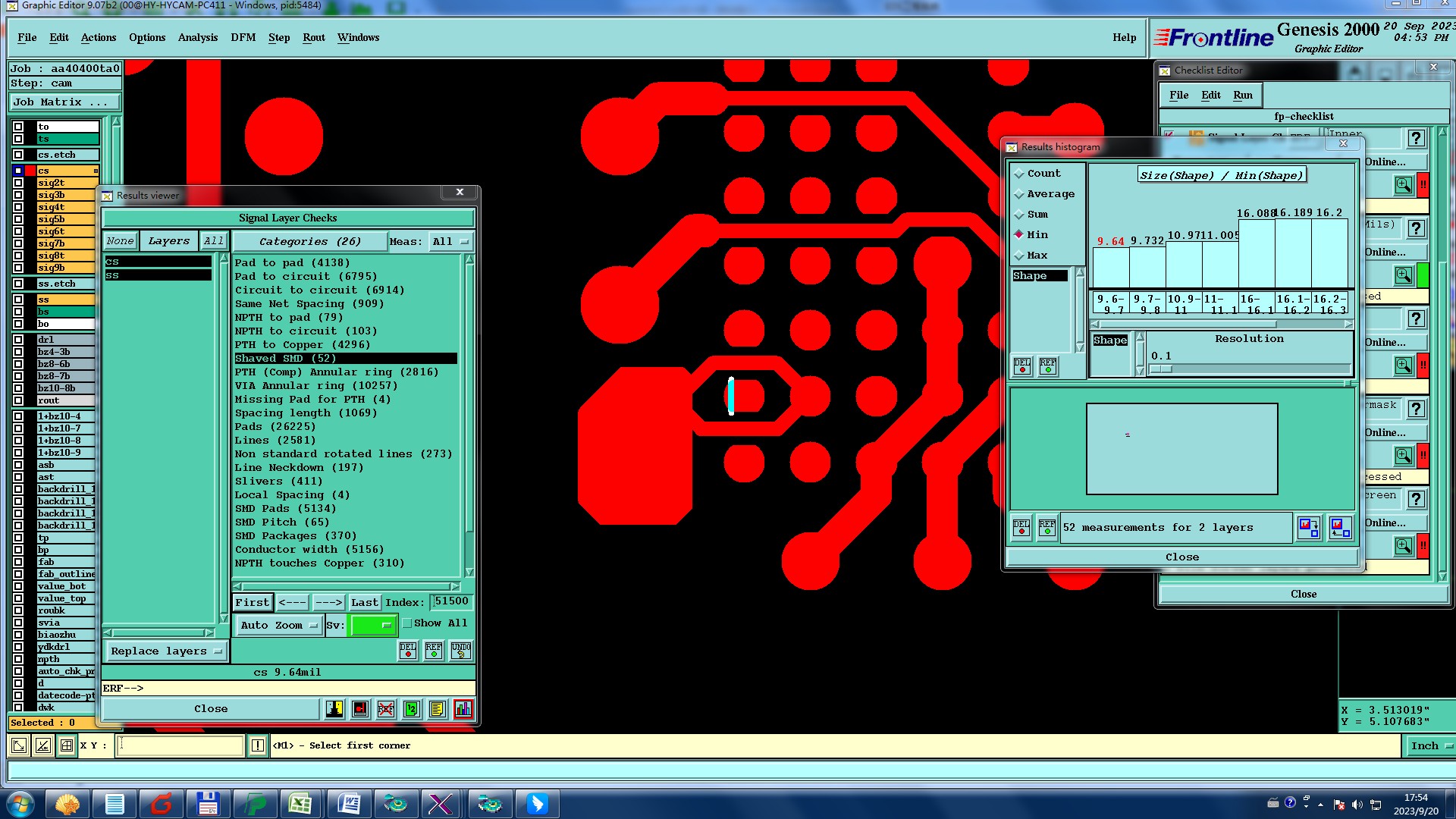The height and width of the screenshot is (819, 1456).
Task: Enable the Show All checkbox
Action: point(407,623)
